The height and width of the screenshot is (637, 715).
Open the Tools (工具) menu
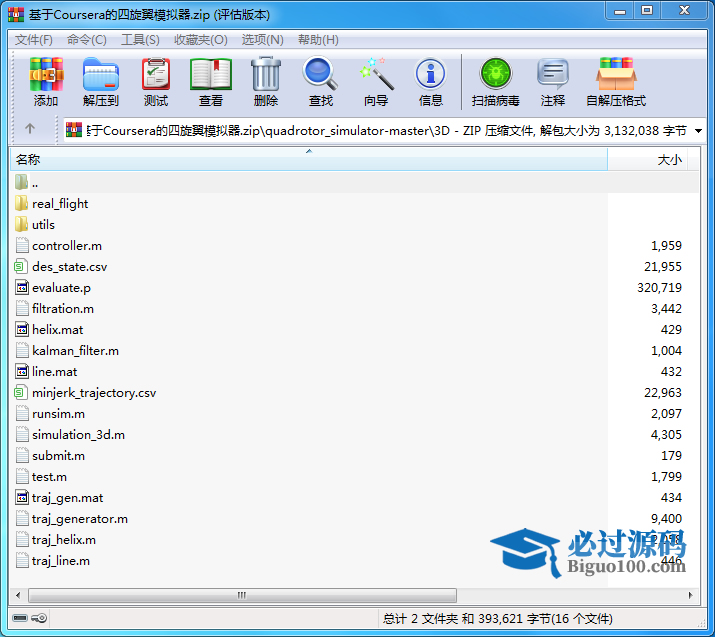(x=140, y=40)
